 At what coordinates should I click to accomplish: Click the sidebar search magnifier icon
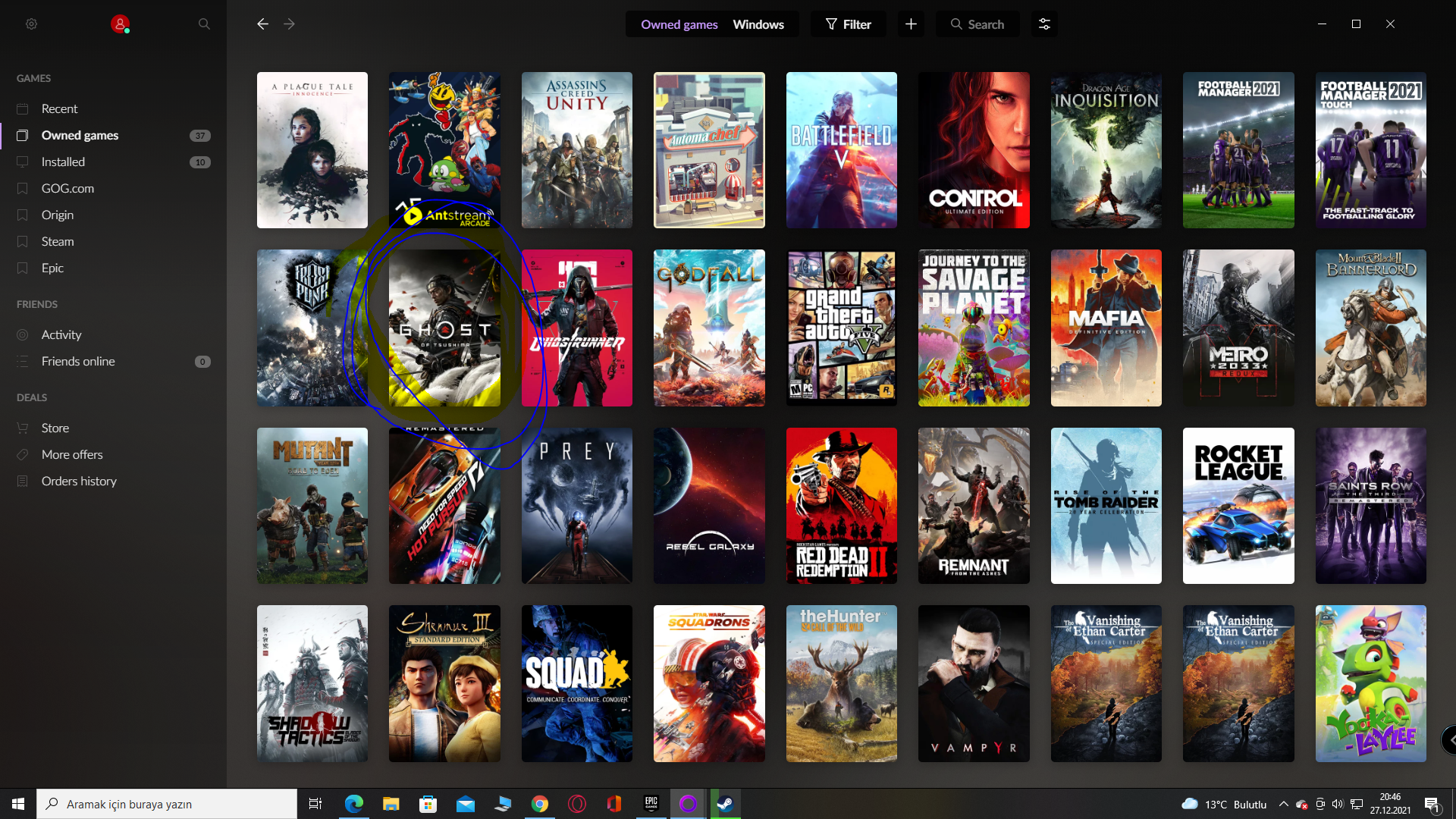[x=204, y=24]
